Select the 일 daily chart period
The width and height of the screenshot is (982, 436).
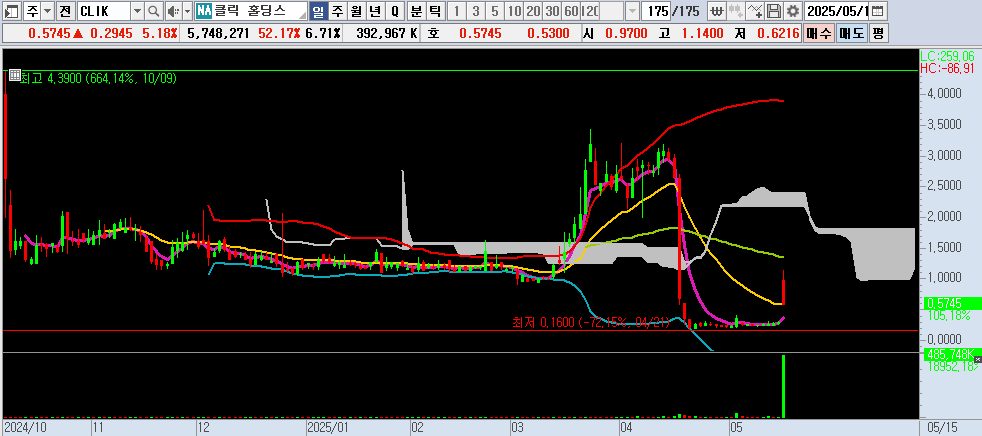pyautogui.click(x=318, y=11)
